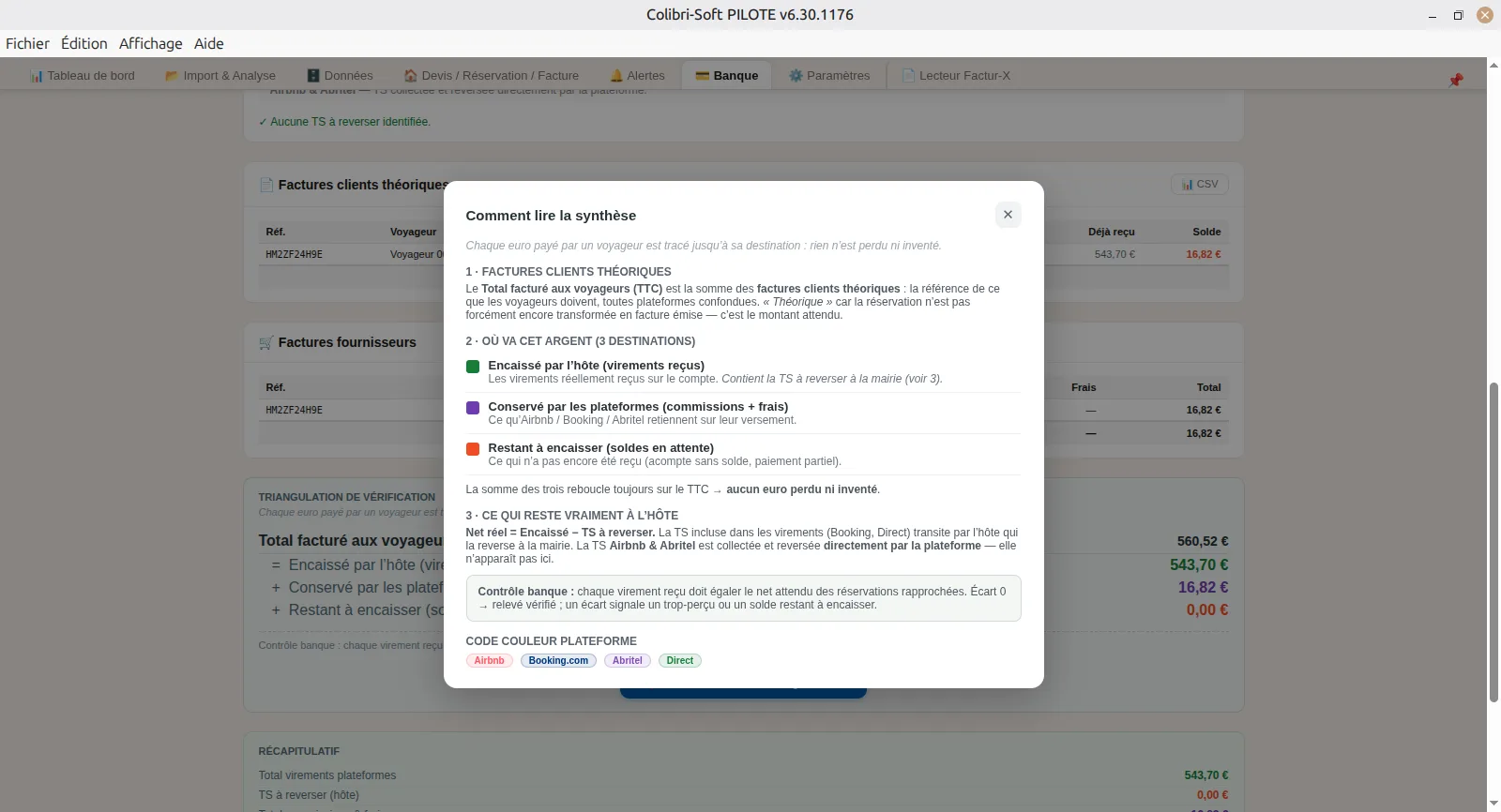The width and height of the screenshot is (1501, 812).
Task: Open the Édition menu
Action: (84, 43)
